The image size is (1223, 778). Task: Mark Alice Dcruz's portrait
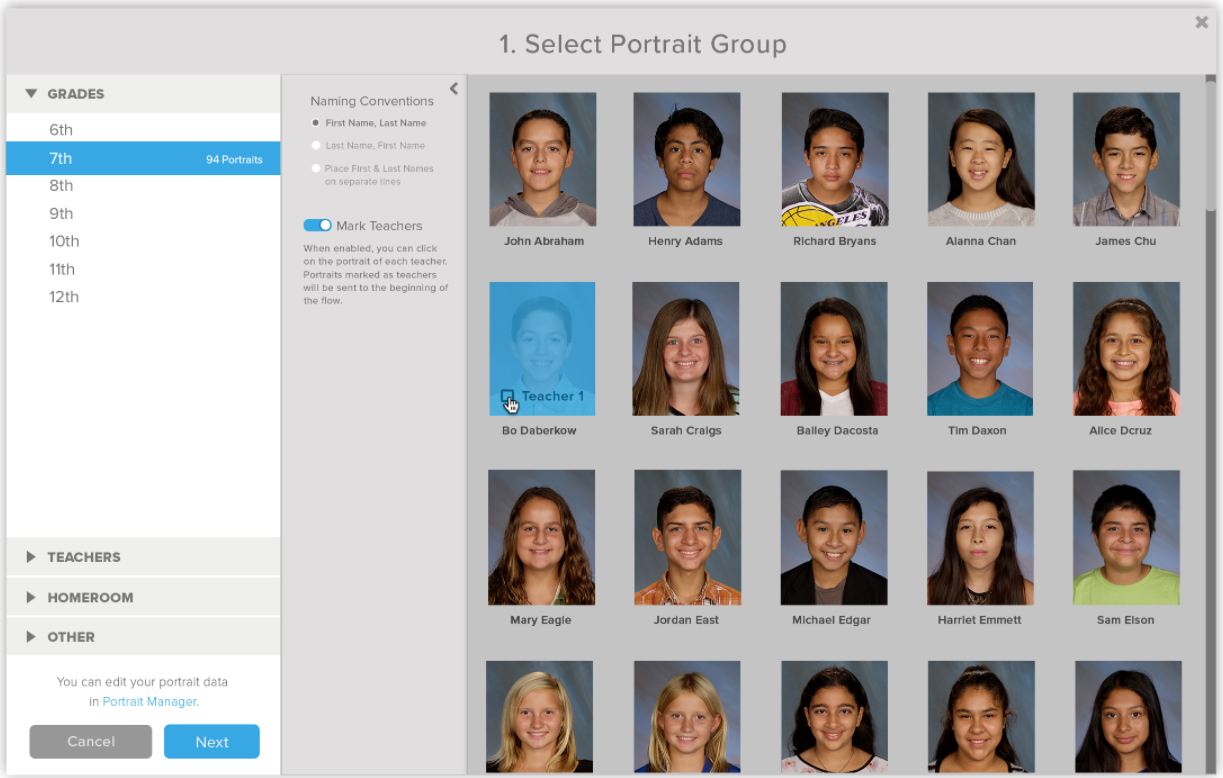1126,348
